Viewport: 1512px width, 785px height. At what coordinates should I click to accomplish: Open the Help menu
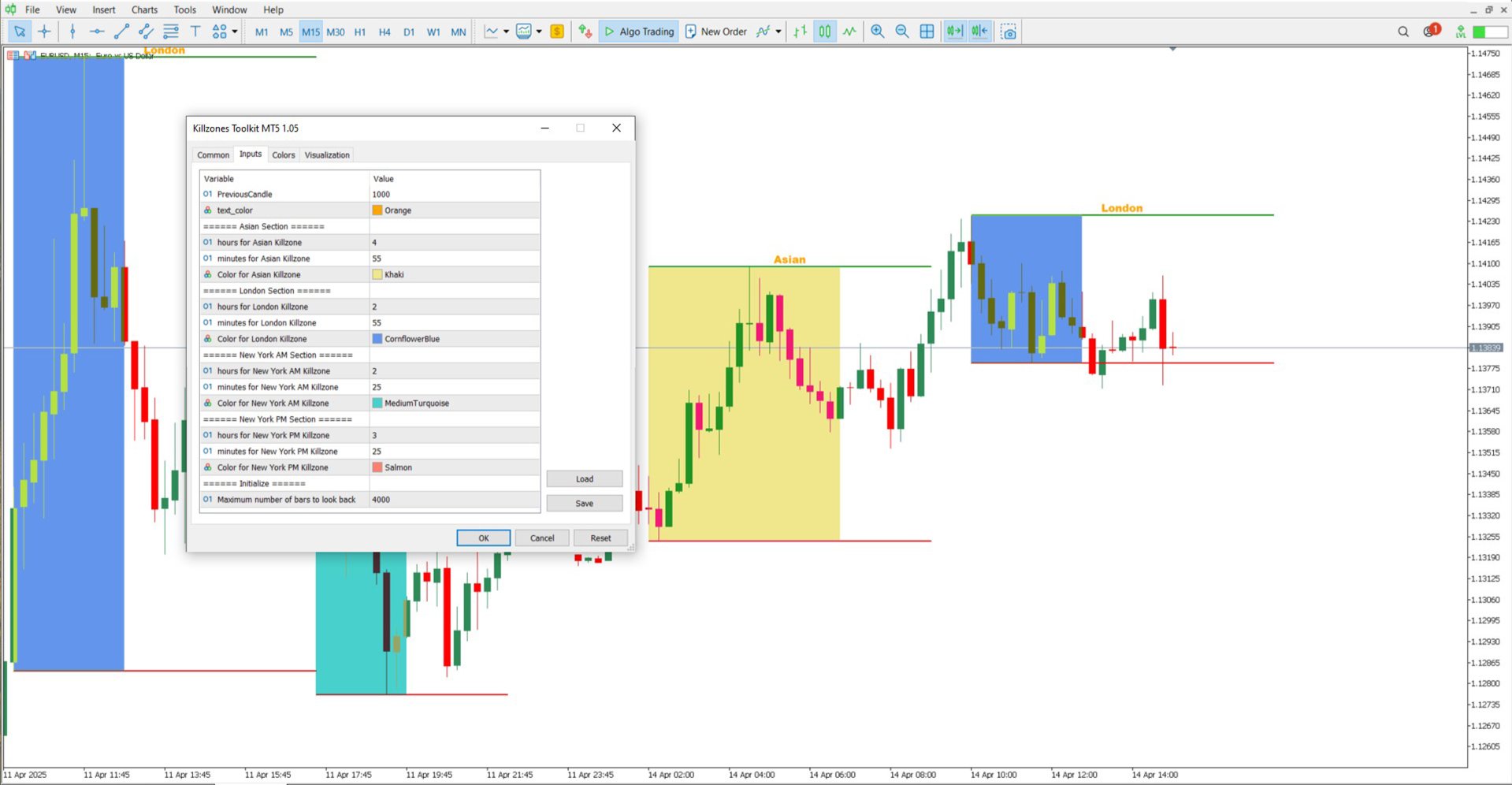click(x=273, y=9)
